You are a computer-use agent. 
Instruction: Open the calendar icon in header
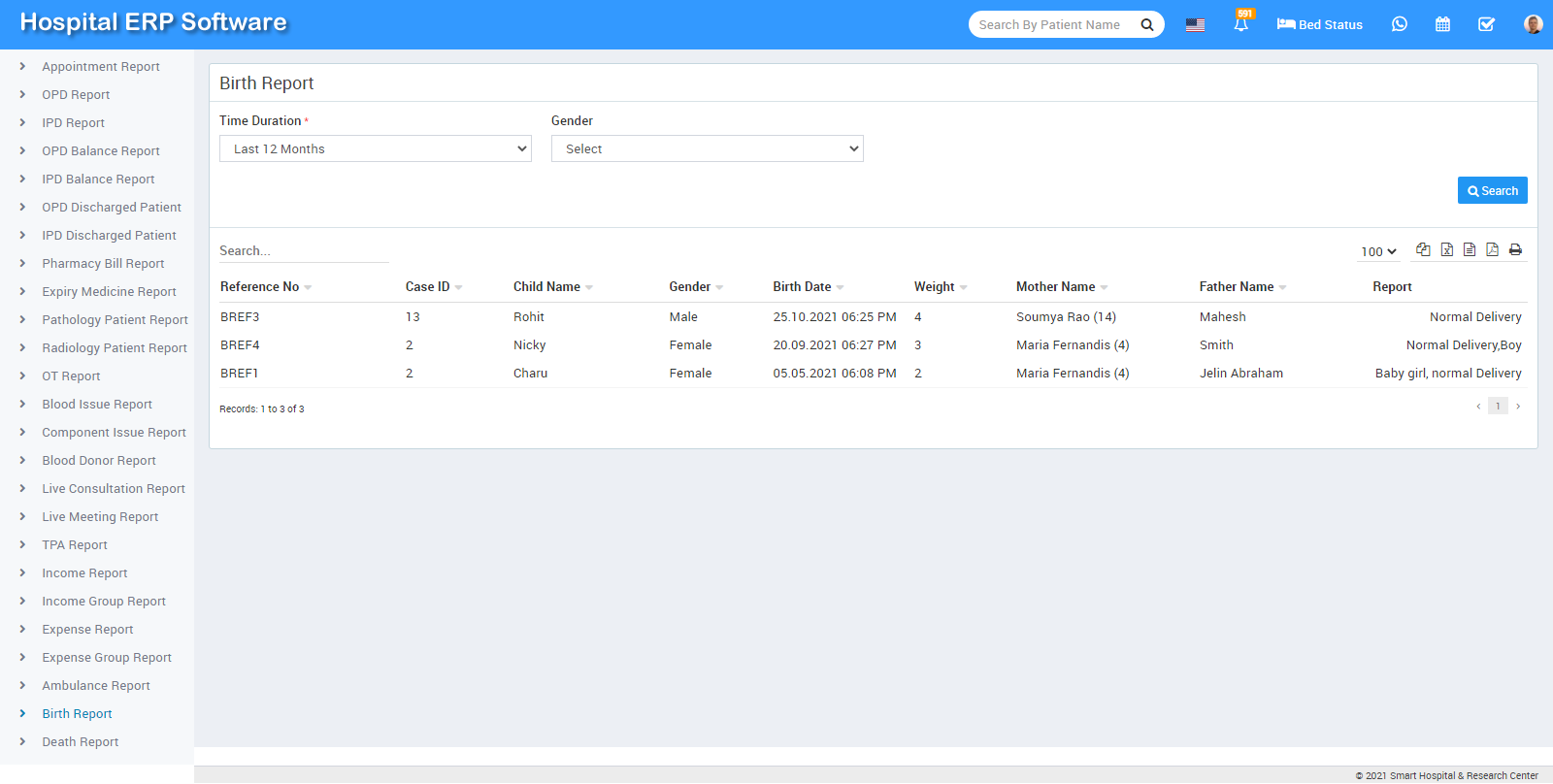tap(1442, 24)
